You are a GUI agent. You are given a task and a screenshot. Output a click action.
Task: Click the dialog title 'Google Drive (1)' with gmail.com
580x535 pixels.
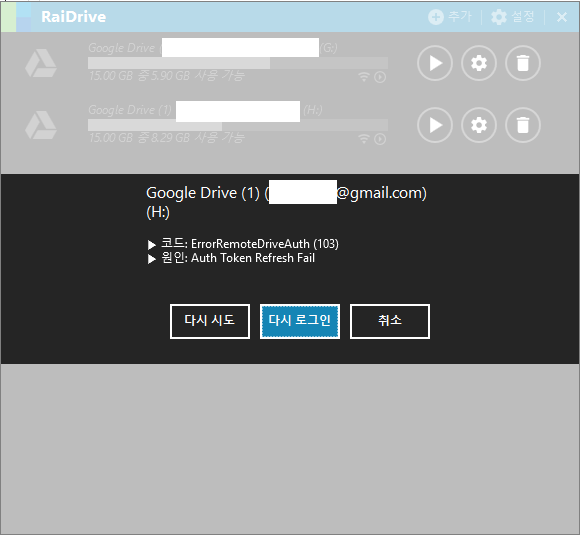(x=286, y=193)
